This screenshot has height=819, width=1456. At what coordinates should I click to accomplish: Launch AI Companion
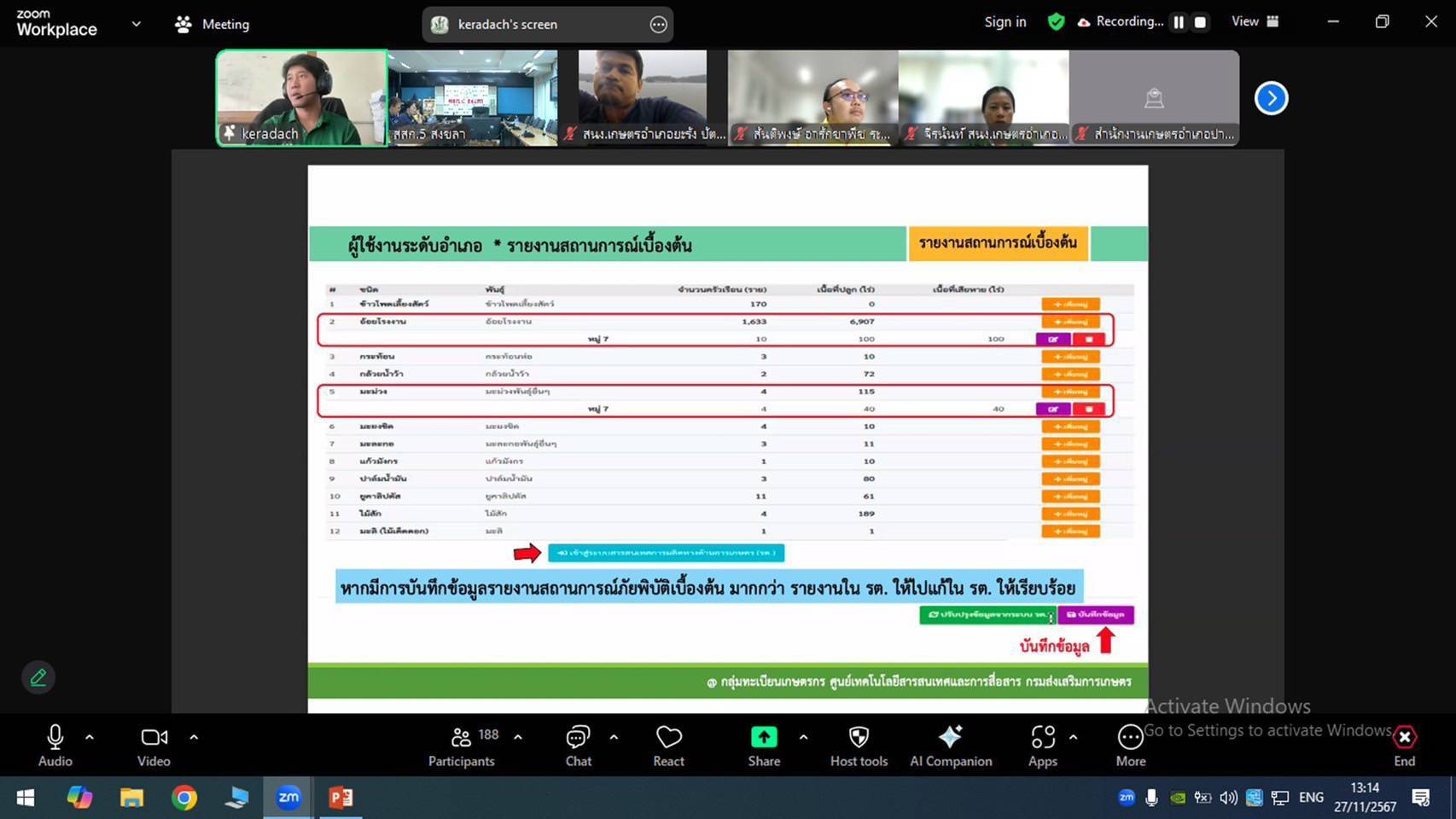point(951,745)
